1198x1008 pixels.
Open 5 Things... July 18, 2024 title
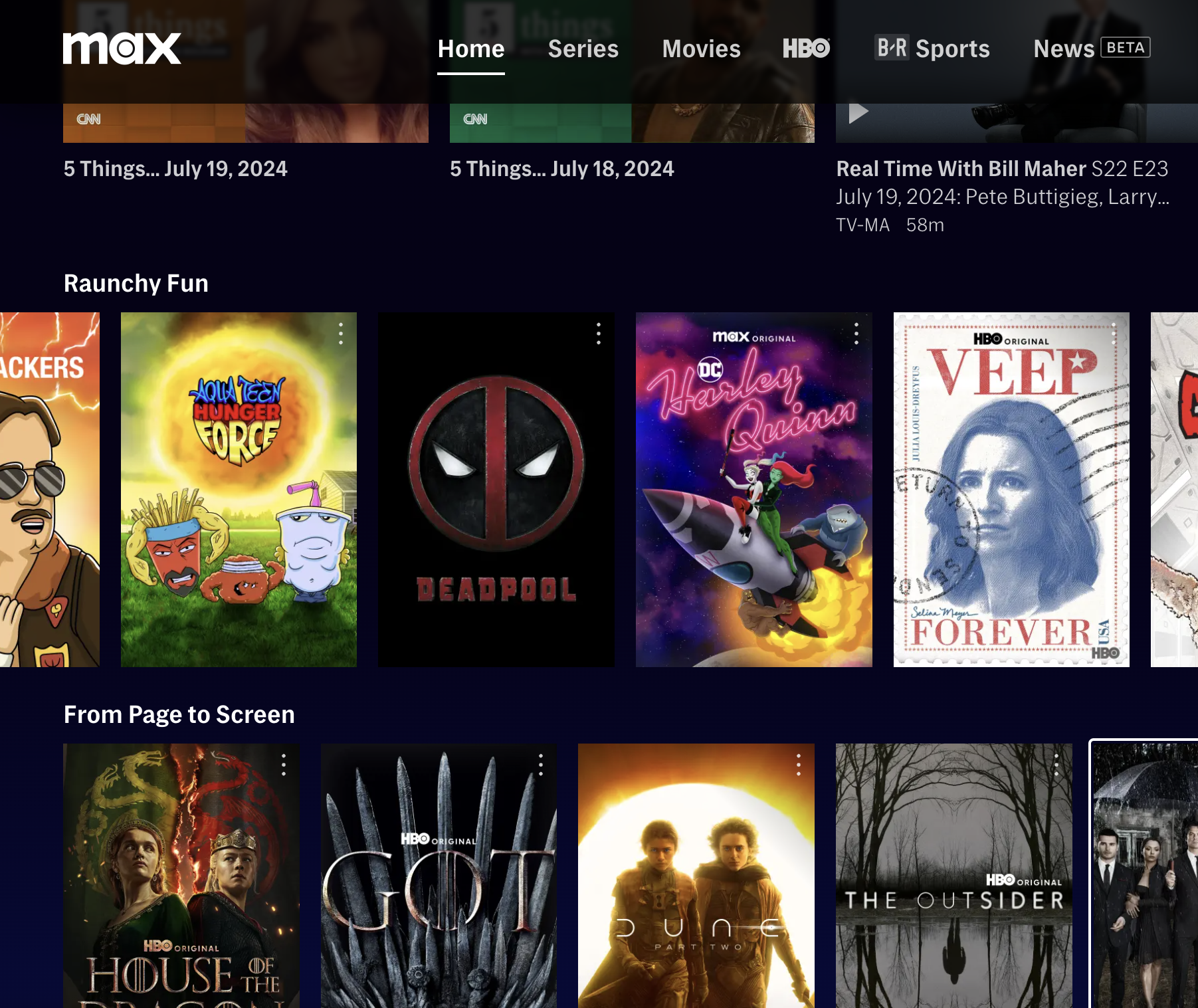(x=562, y=169)
